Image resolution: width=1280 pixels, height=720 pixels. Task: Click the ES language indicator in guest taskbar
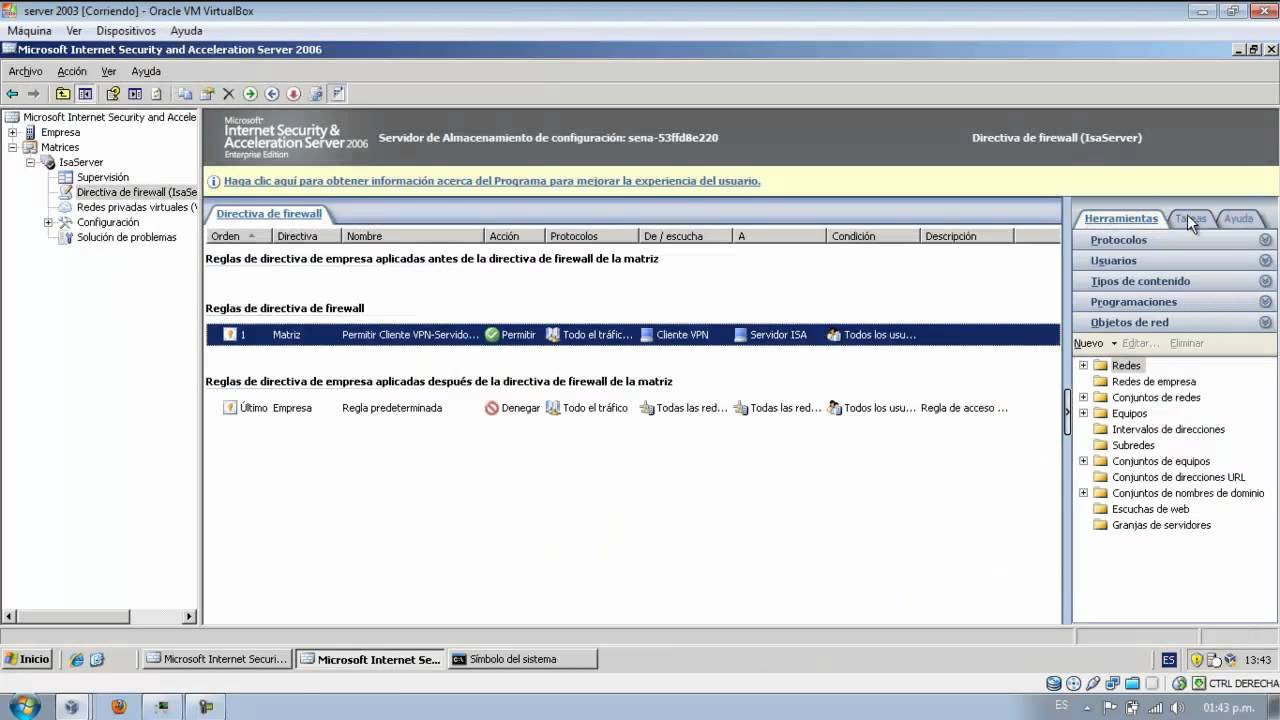[1169, 660]
